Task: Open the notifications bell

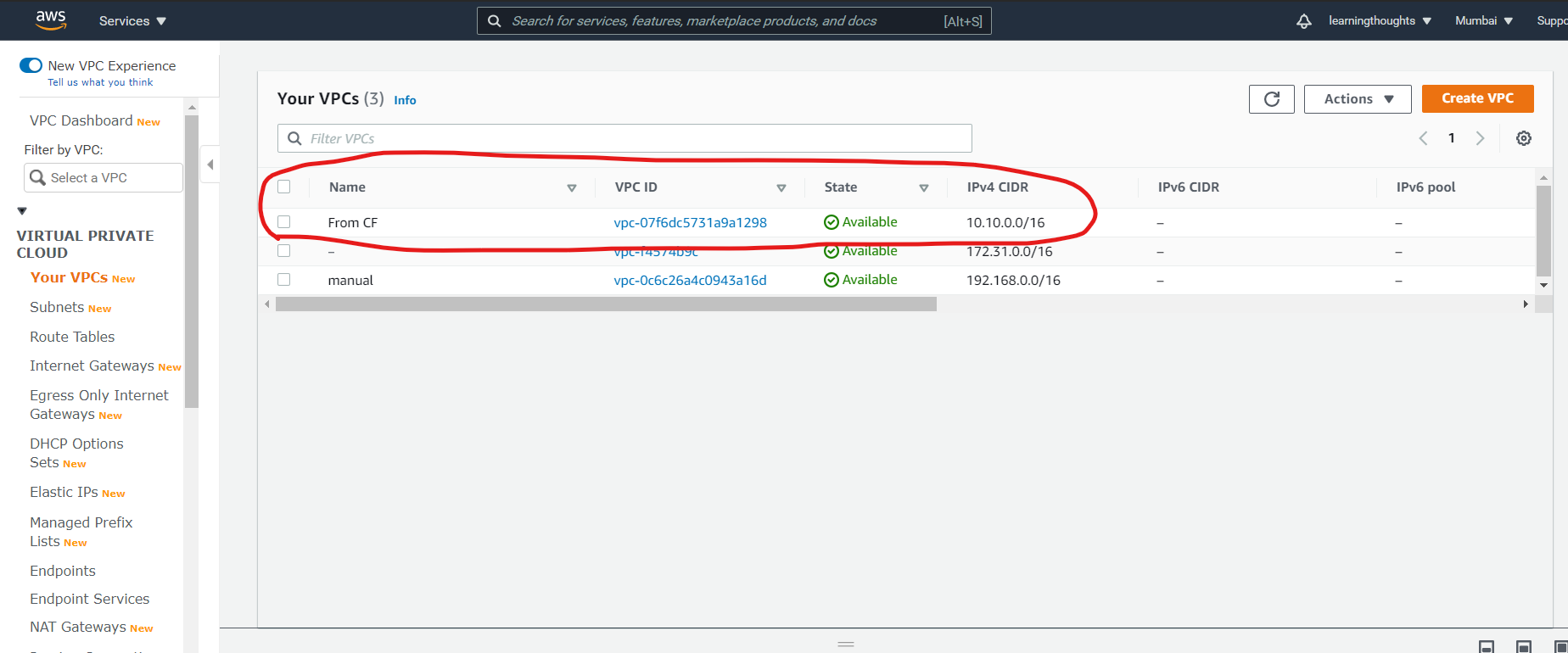Action: click(x=1304, y=21)
